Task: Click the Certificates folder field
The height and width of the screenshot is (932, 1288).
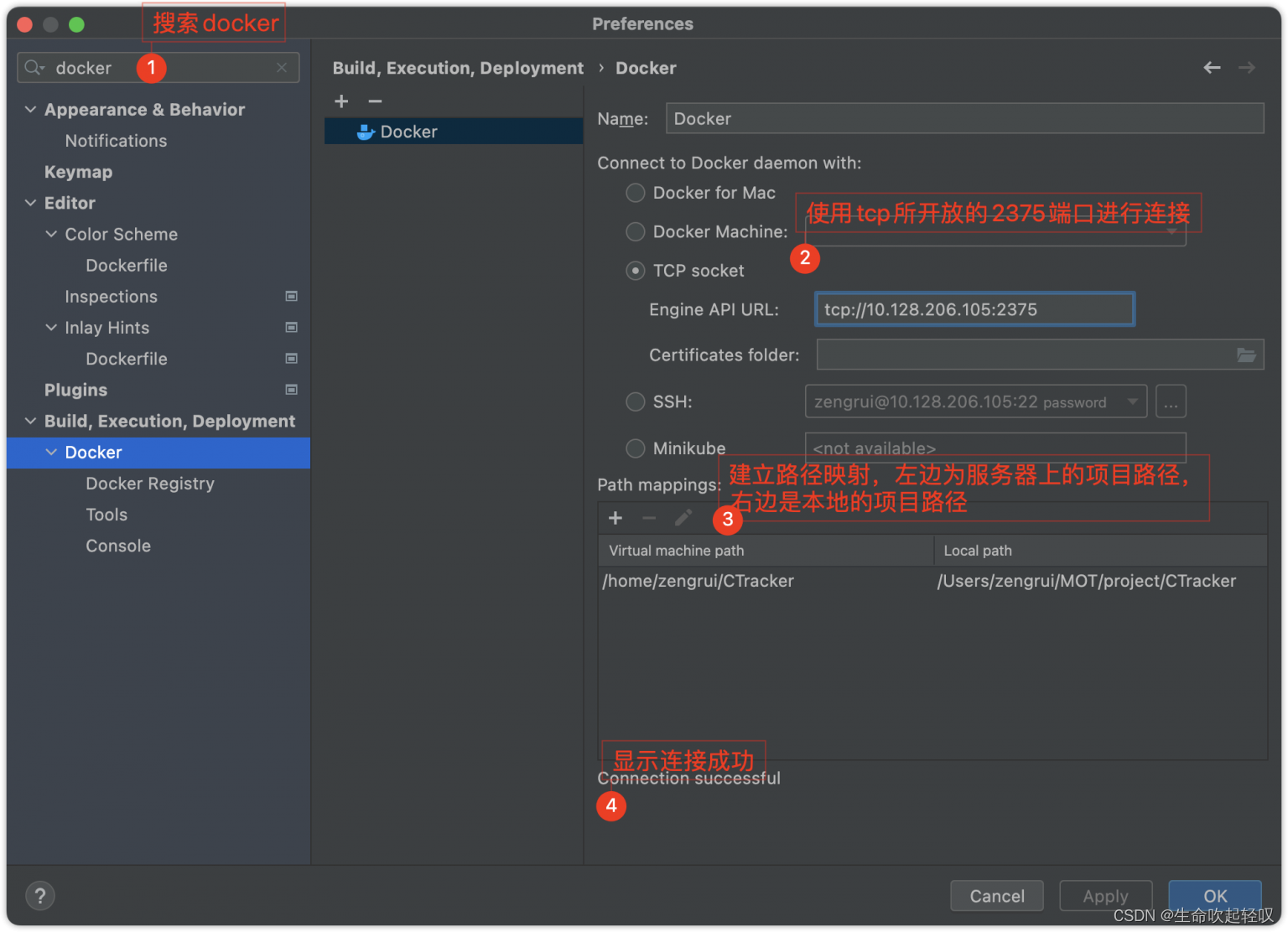Action: [x=1040, y=355]
